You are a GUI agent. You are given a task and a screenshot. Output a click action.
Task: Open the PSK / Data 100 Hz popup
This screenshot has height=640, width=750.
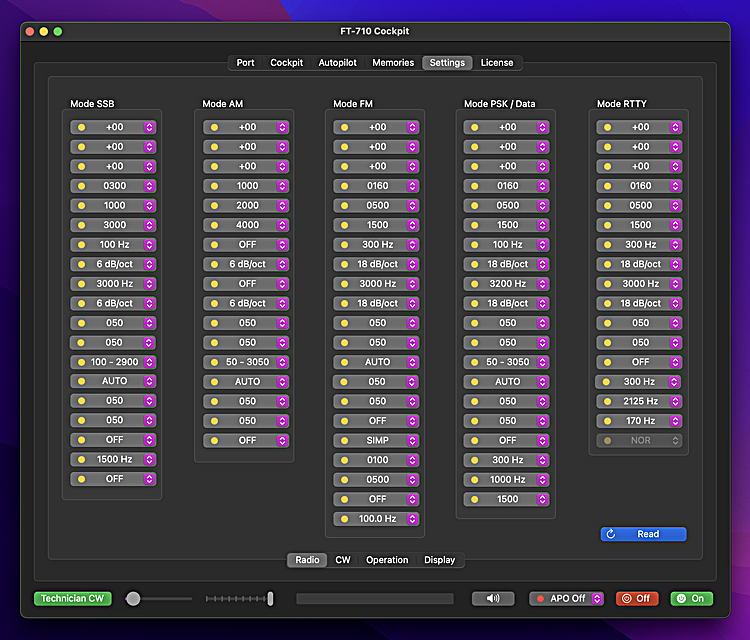point(507,244)
